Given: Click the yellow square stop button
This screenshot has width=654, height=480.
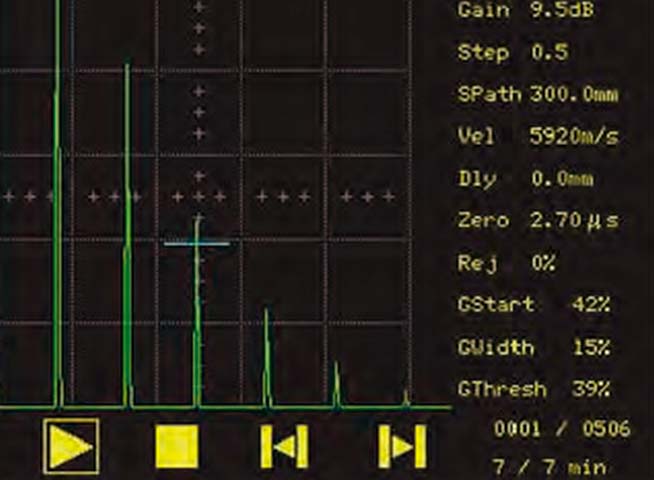Looking at the screenshot, I should [178, 446].
